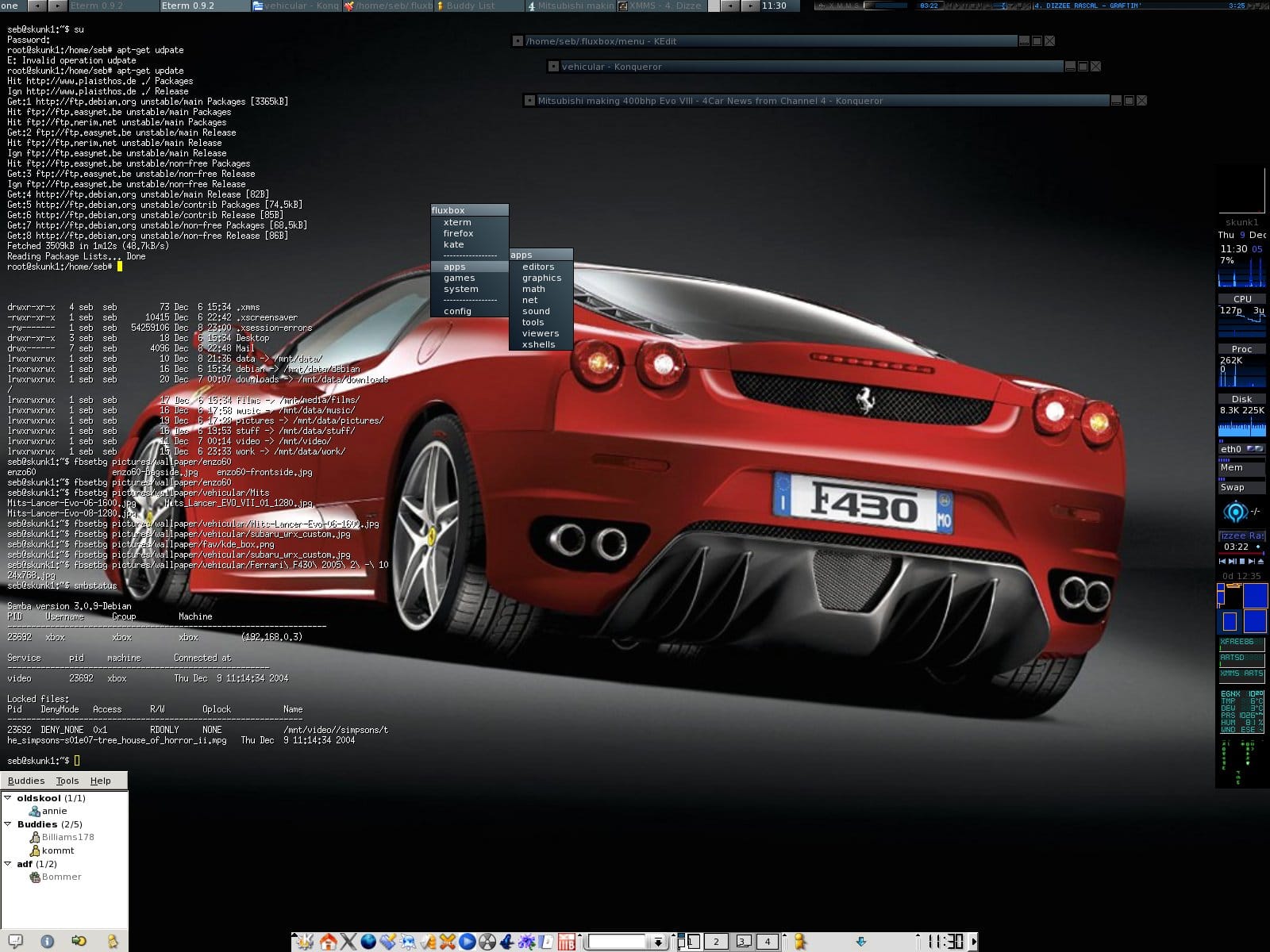Open the Help menu in Buddy List

pos(101,781)
